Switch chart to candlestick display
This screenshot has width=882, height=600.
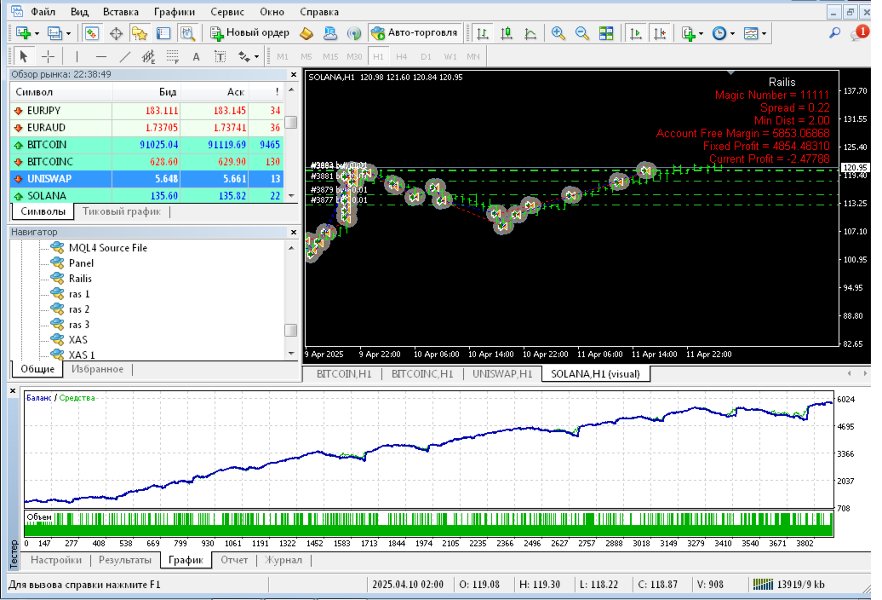click(x=507, y=32)
